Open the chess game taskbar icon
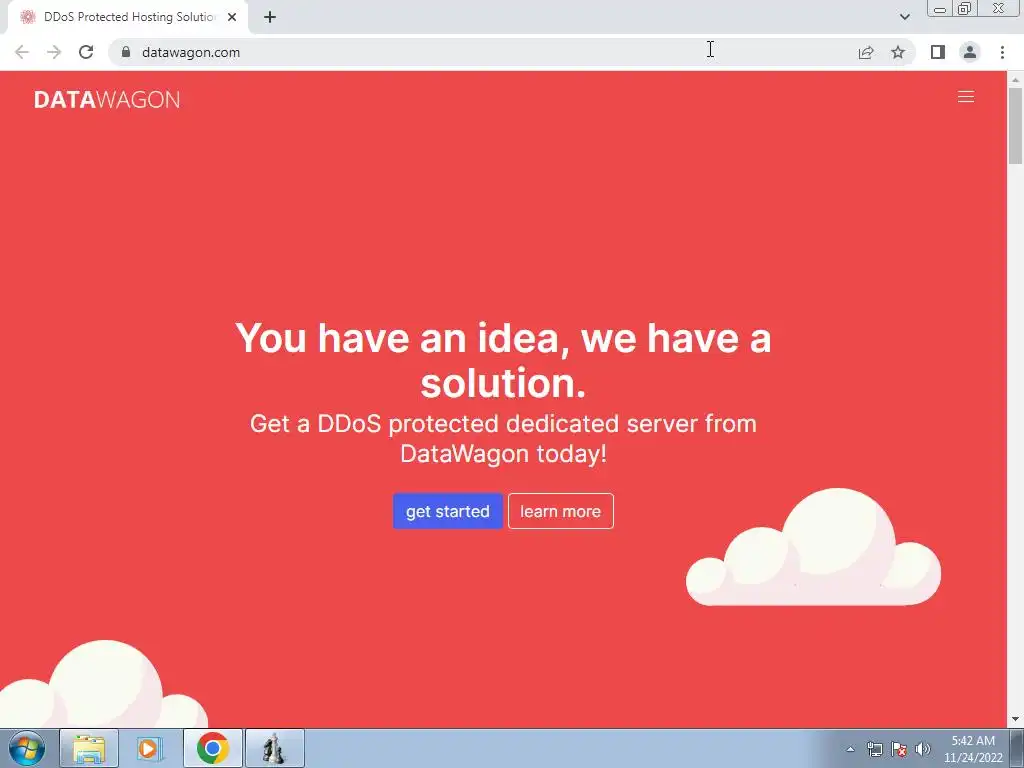This screenshot has width=1024, height=768. [274, 748]
